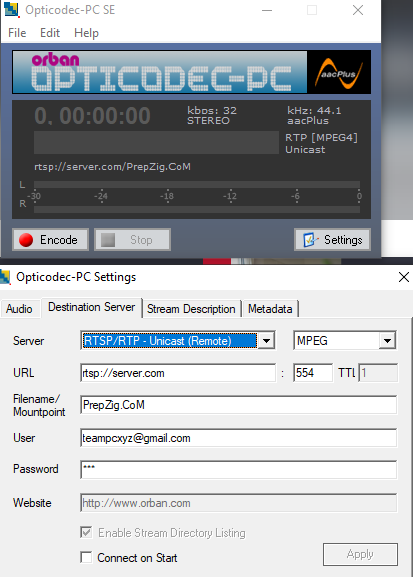Click the Stop button

(133, 240)
